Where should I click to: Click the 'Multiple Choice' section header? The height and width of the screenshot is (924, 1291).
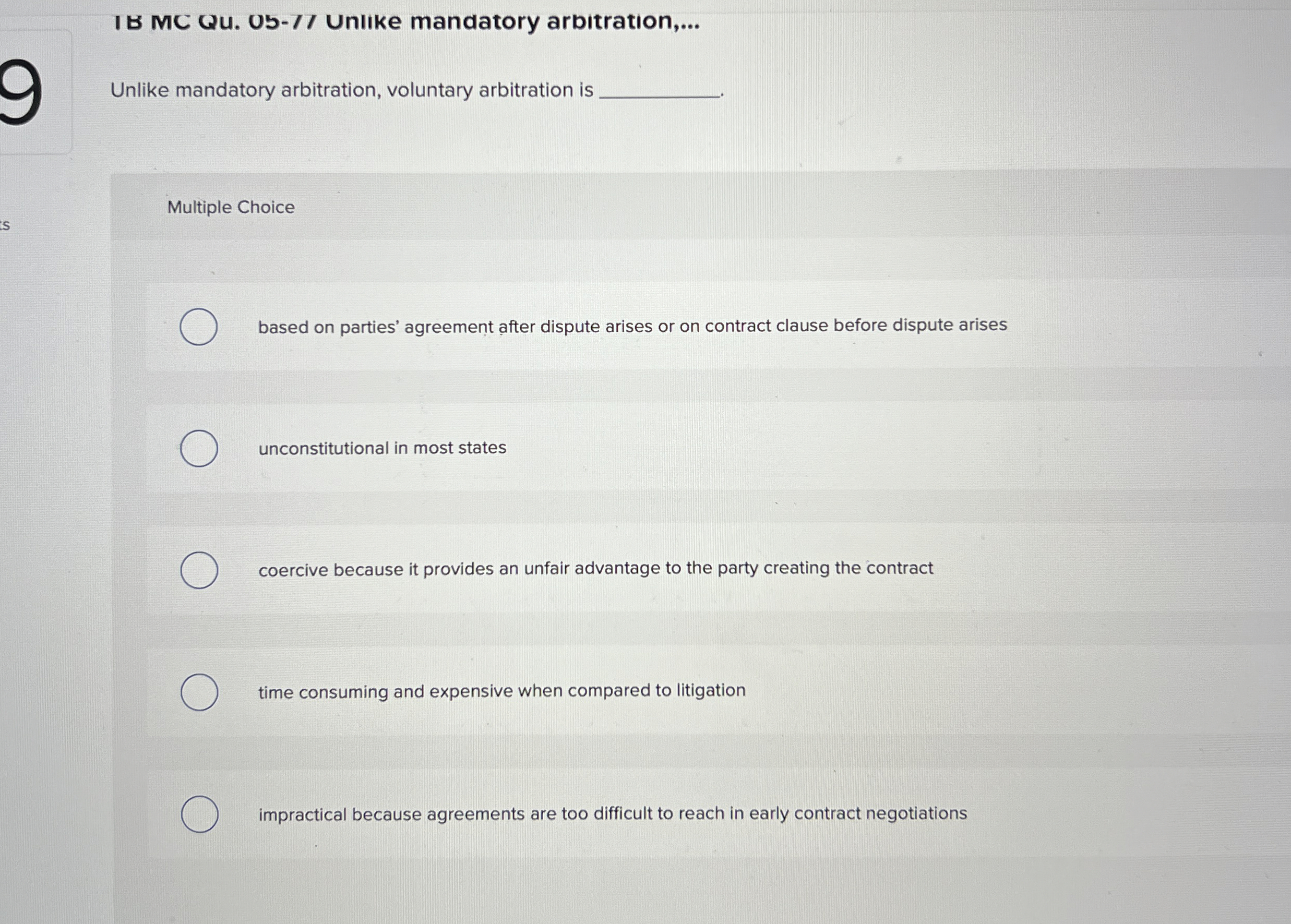(230, 207)
